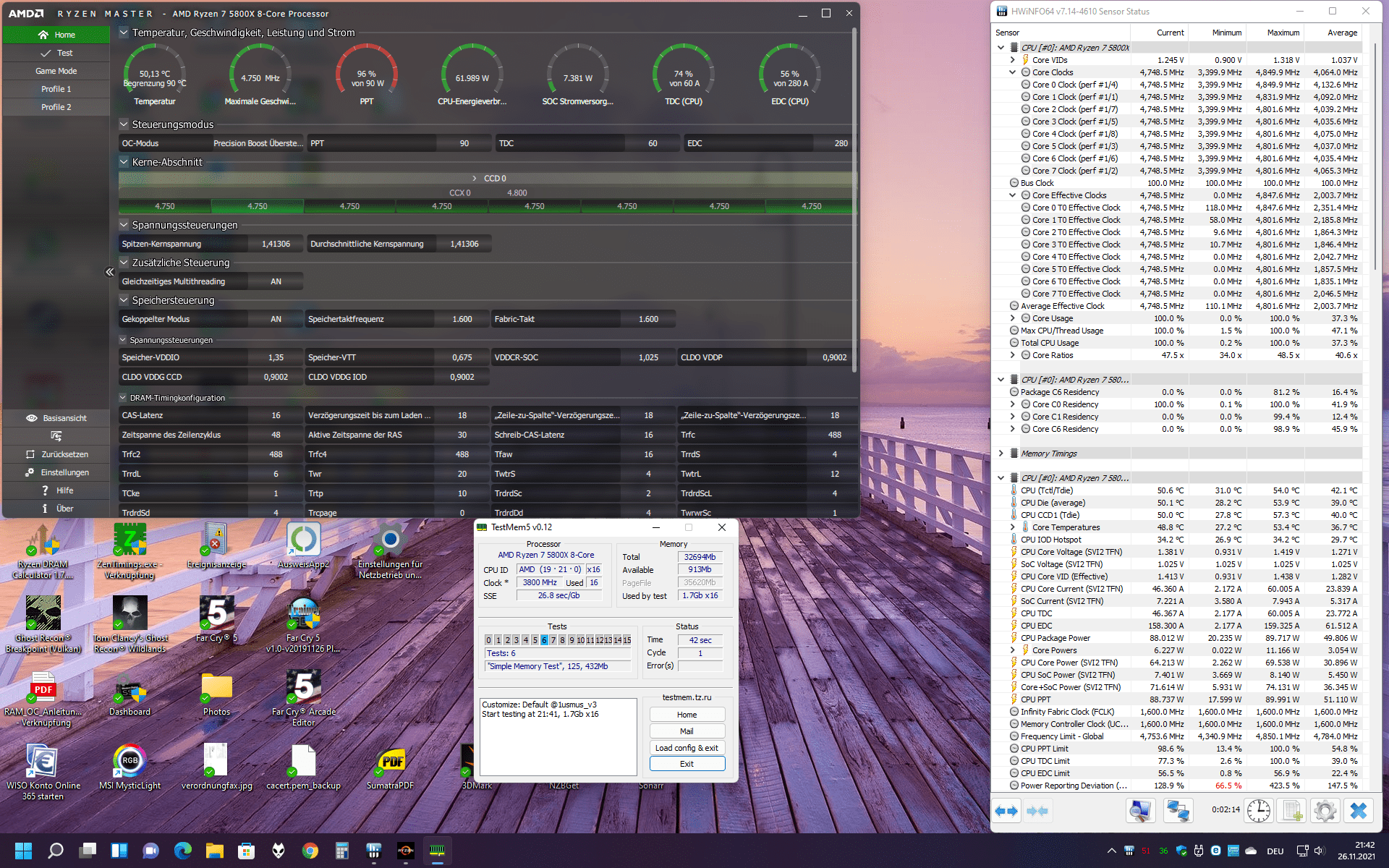This screenshot has width=1389, height=868.
Task: Collapse DRAM-Timingkonfiguration section
Action: (123, 398)
